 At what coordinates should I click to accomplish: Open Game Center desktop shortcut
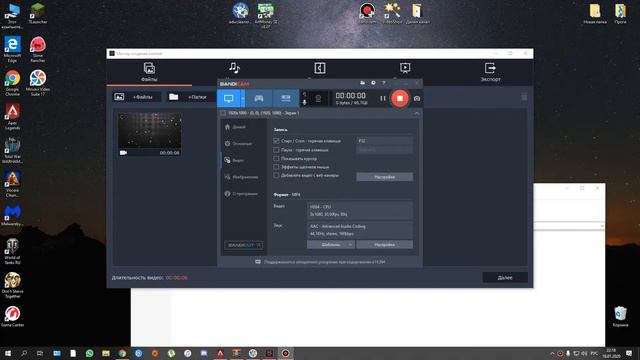point(12,316)
